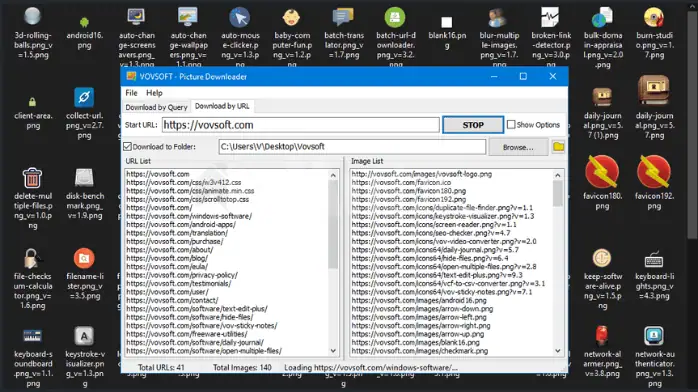Select the auto-mouse-clicker.png desktop icon
The width and height of the screenshot is (698, 392).
[x=240, y=17]
